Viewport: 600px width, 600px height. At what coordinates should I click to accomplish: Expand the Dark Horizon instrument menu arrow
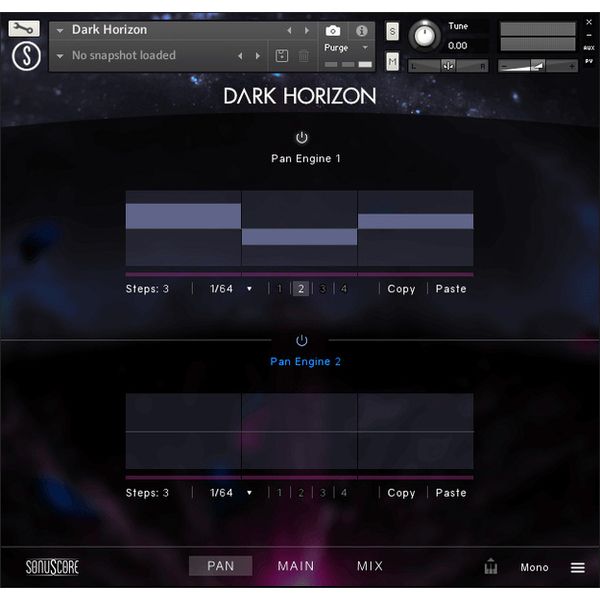[60, 30]
